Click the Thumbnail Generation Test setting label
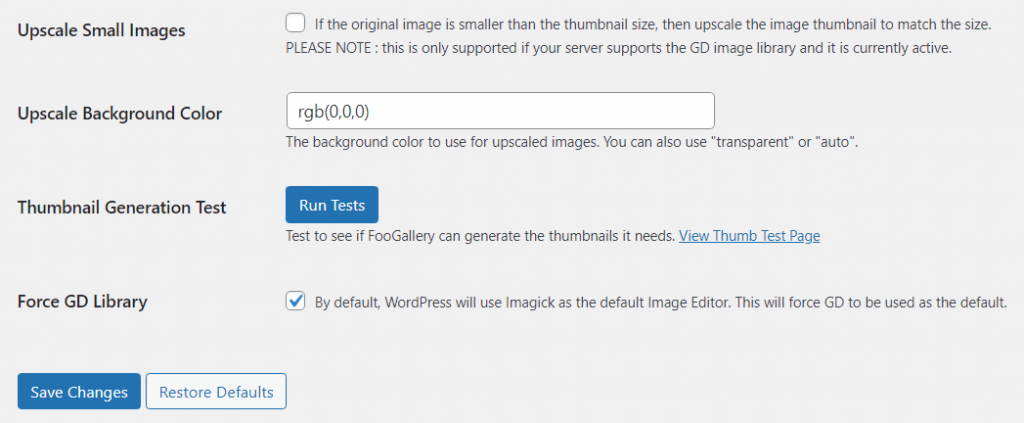Screen dimensions: 1024x423 122,207
